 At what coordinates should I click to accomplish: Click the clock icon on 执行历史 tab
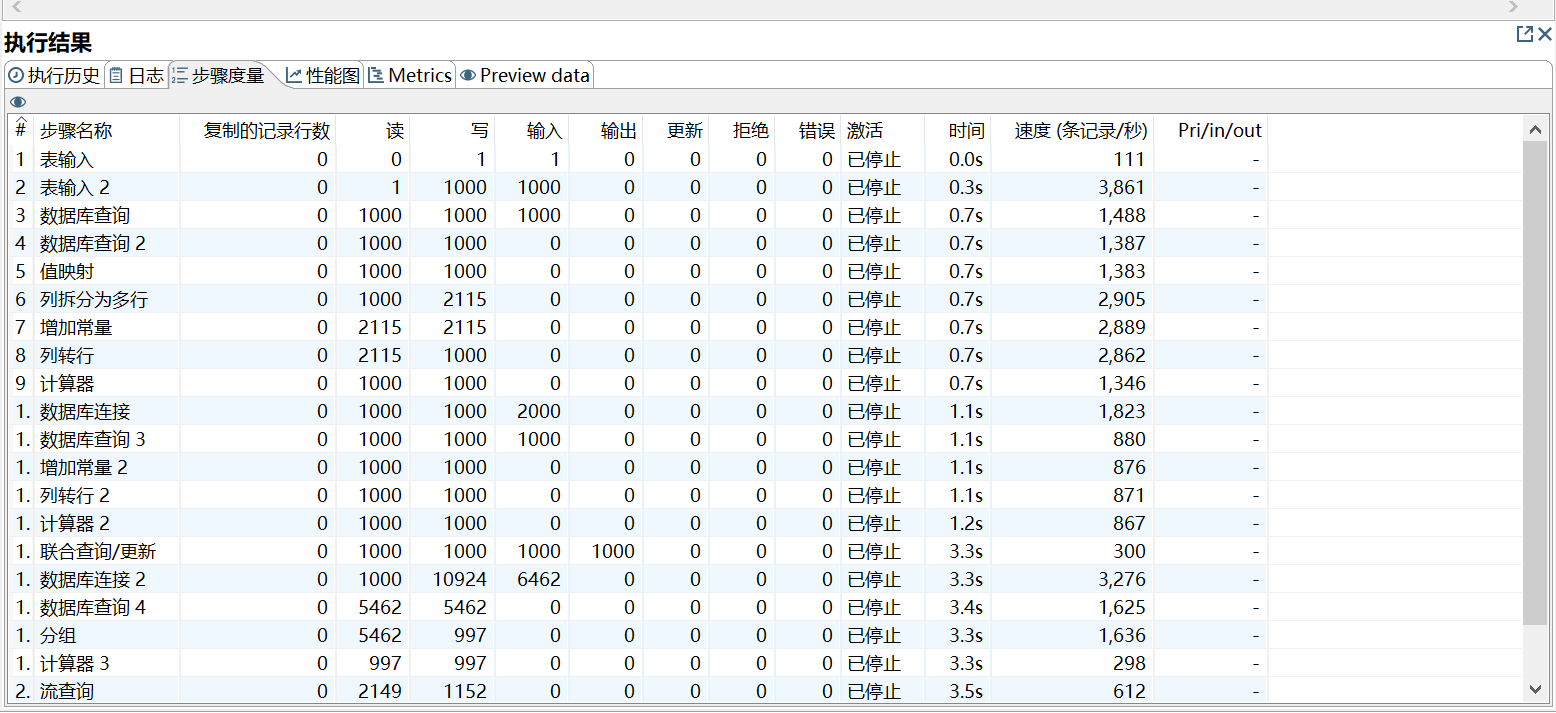(x=14, y=74)
